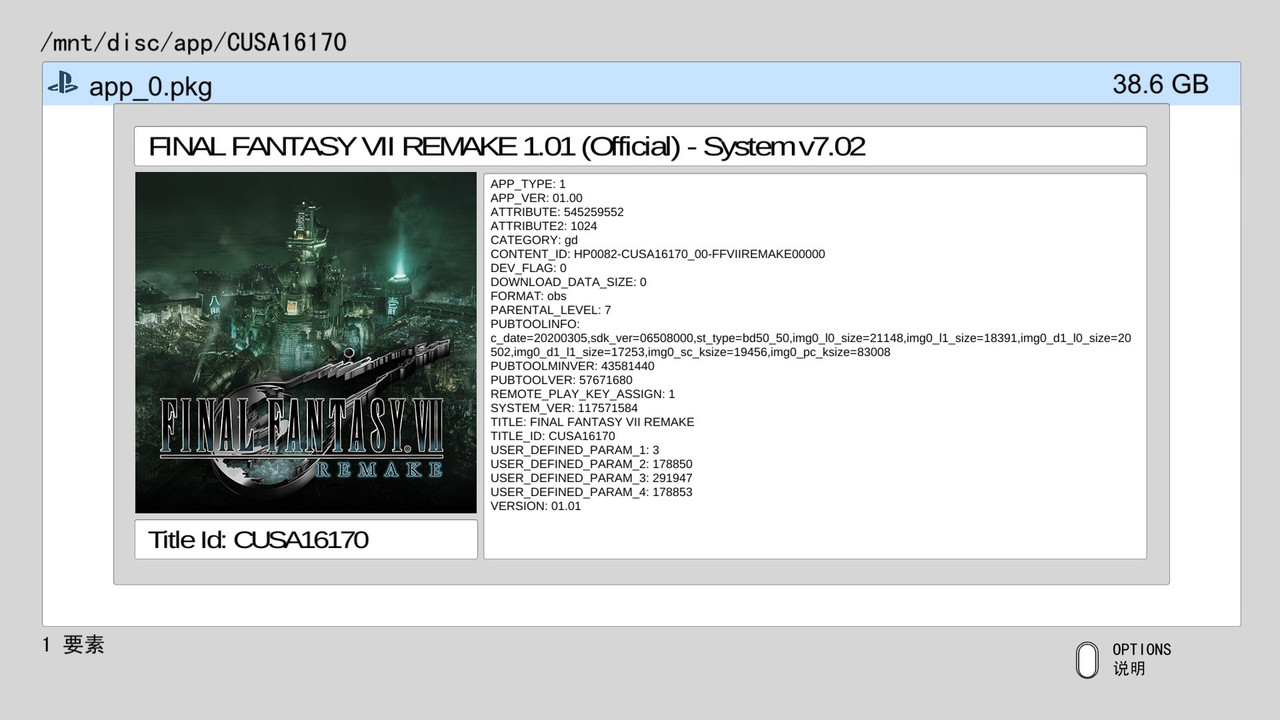This screenshot has height=720, width=1280.
Task: Click the PUBTOOLVER: 57671680 line
Action: pos(561,380)
